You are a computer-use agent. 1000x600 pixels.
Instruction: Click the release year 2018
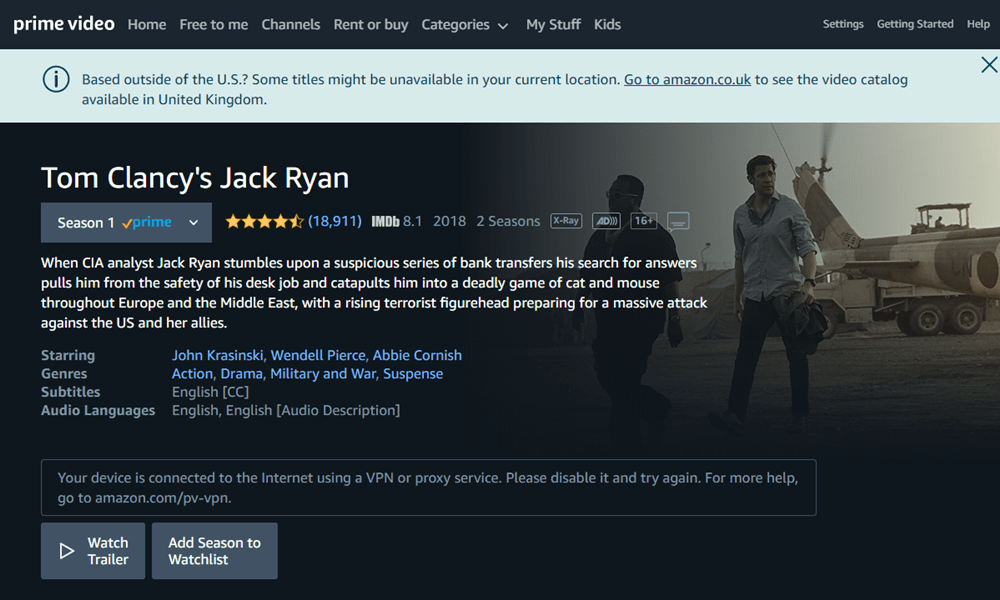(450, 221)
